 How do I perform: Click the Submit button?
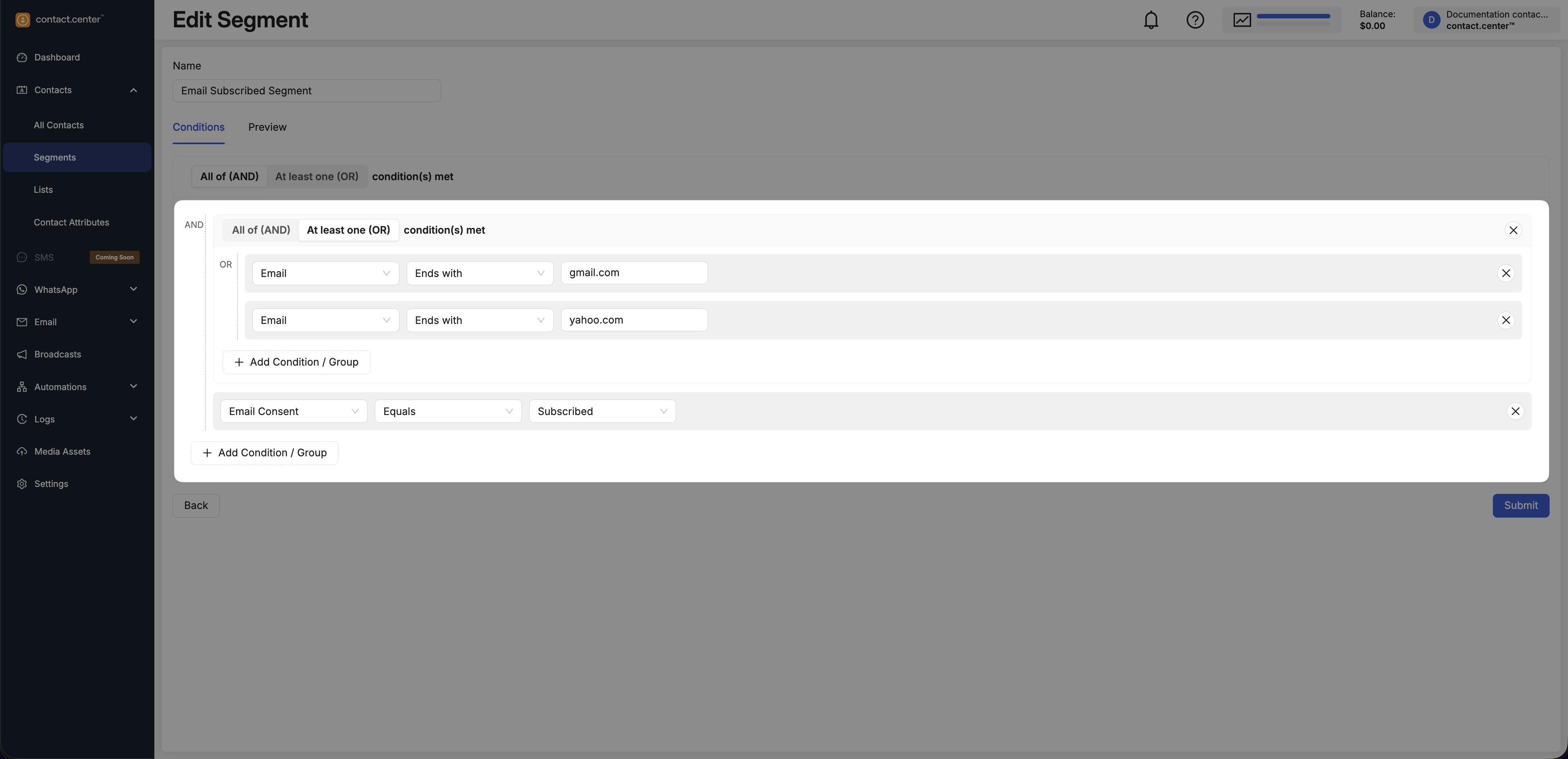1520,506
